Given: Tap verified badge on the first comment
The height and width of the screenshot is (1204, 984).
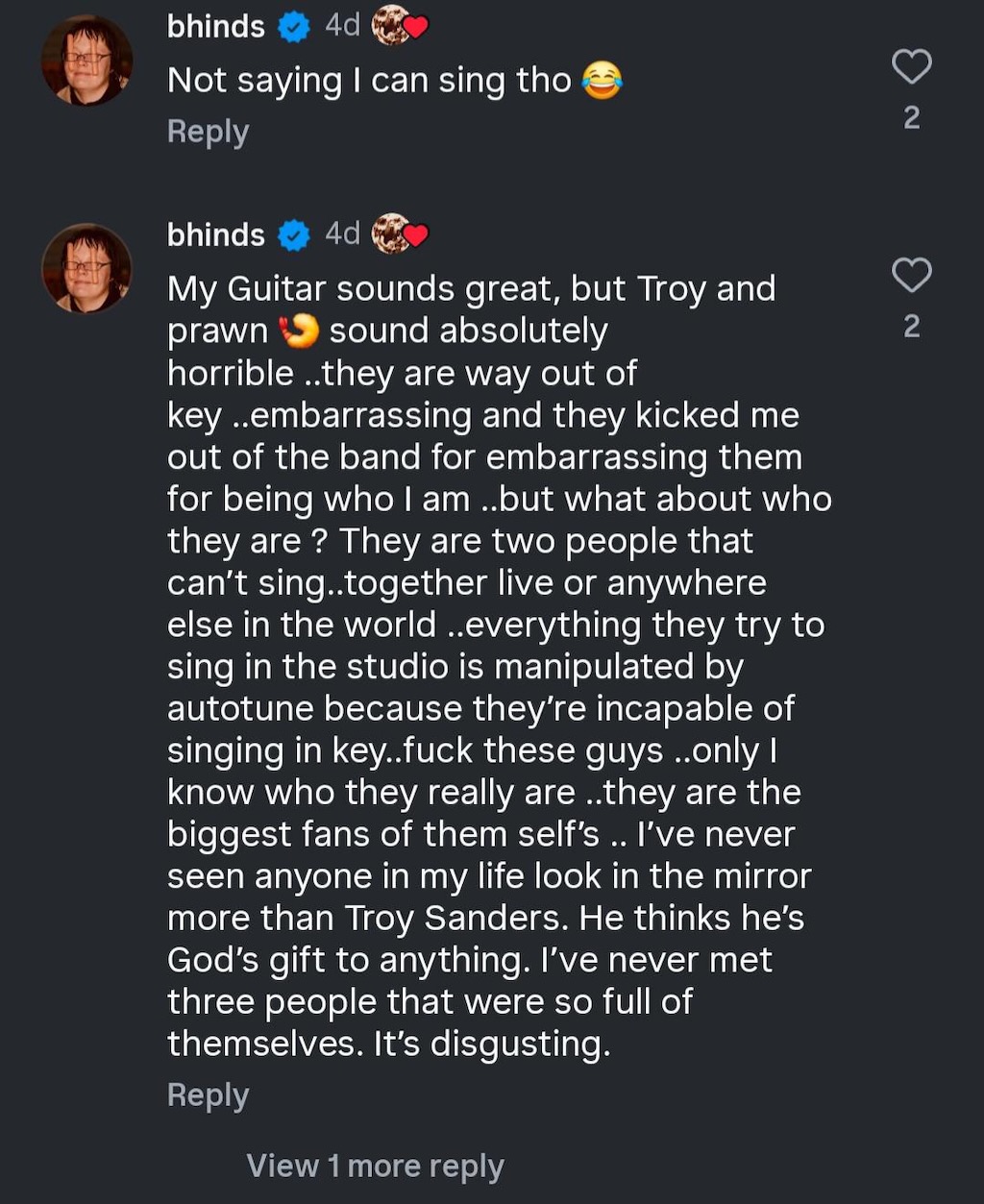Looking at the screenshot, I should click(294, 28).
